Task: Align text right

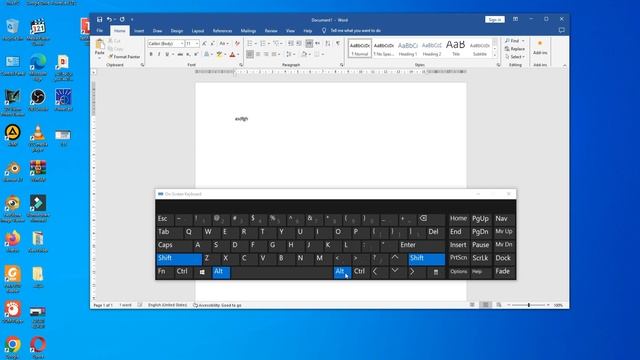Action: pyautogui.click(x=266, y=54)
